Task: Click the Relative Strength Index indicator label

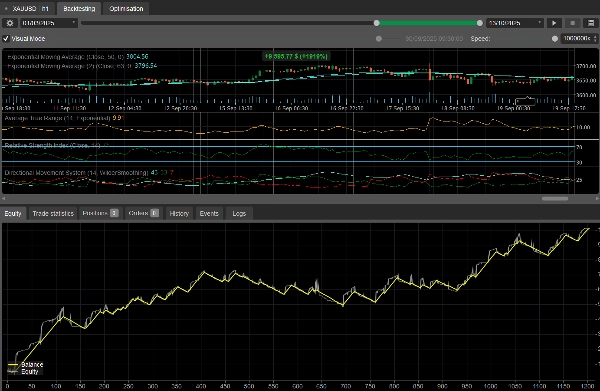Action: [x=52, y=145]
